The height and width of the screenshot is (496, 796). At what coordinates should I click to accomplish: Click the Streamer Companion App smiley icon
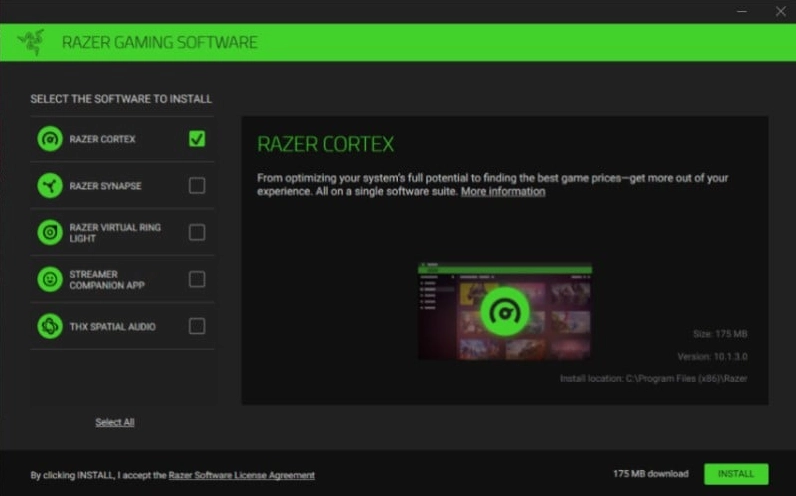pyautogui.click(x=50, y=279)
